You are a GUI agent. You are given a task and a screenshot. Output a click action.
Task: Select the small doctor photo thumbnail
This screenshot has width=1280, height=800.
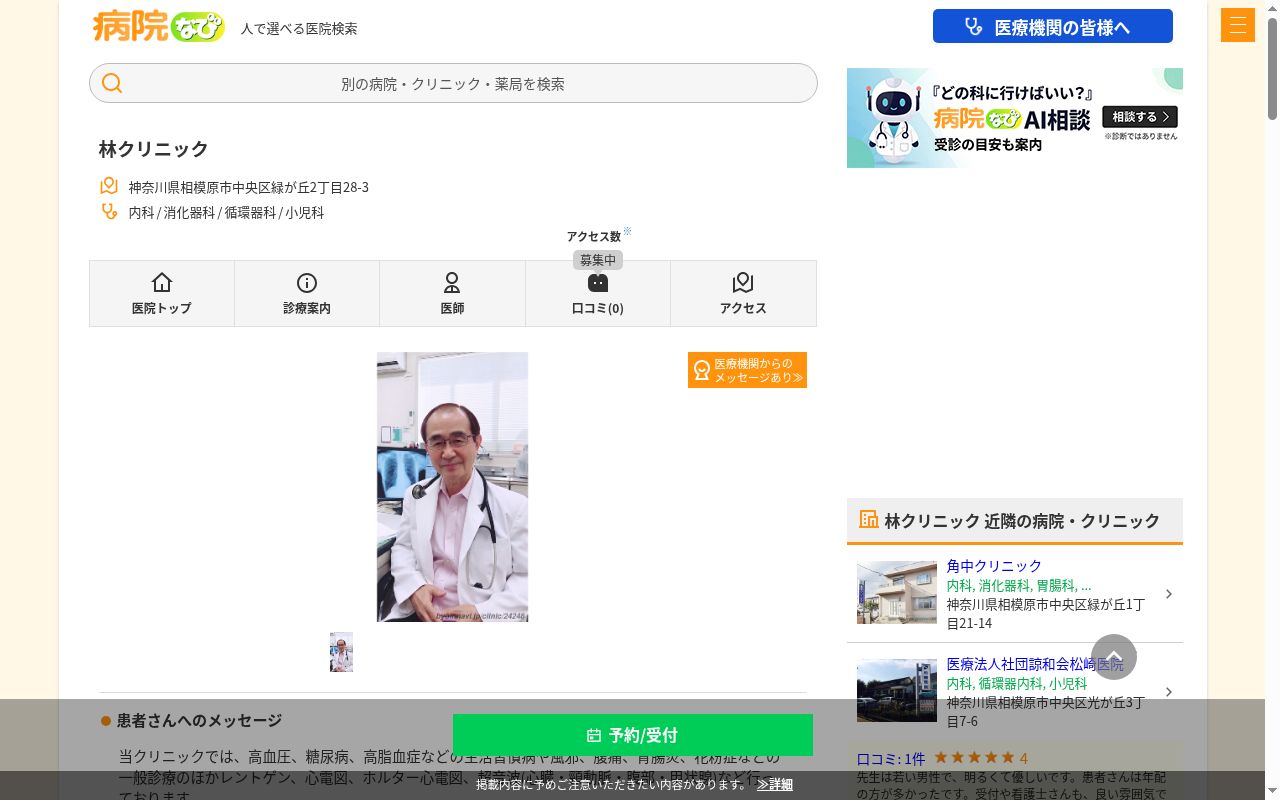(x=341, y=652)
